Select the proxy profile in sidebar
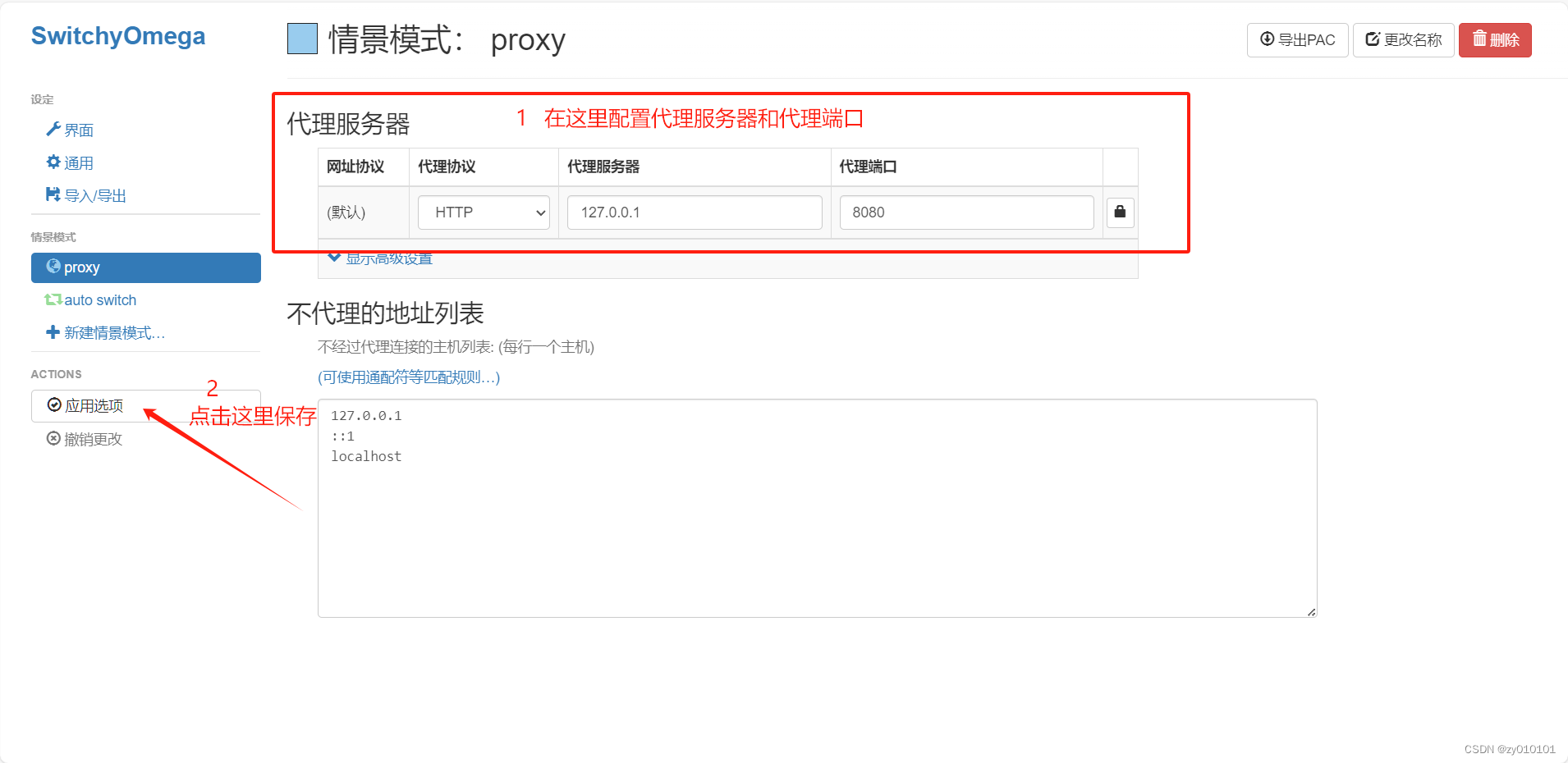Image resolution: width=1568 pixels, height=763 pixels. [146, 267]
